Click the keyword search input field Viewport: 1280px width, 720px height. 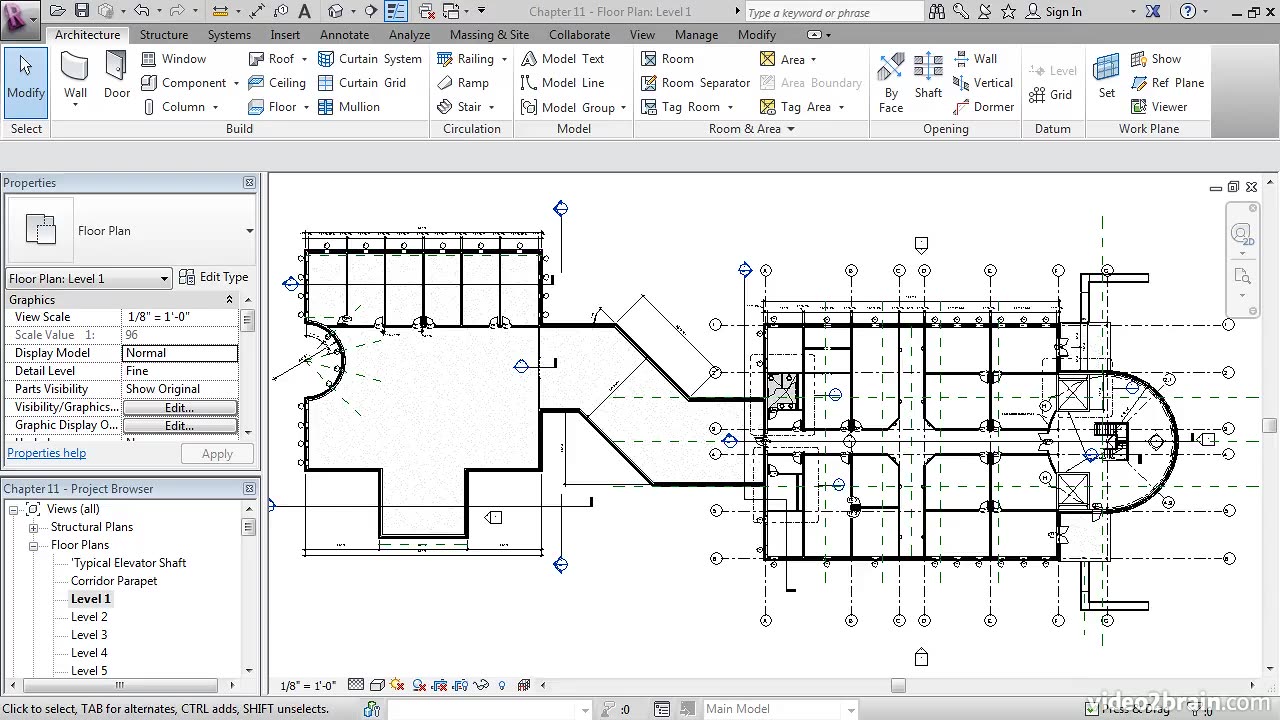834,12
